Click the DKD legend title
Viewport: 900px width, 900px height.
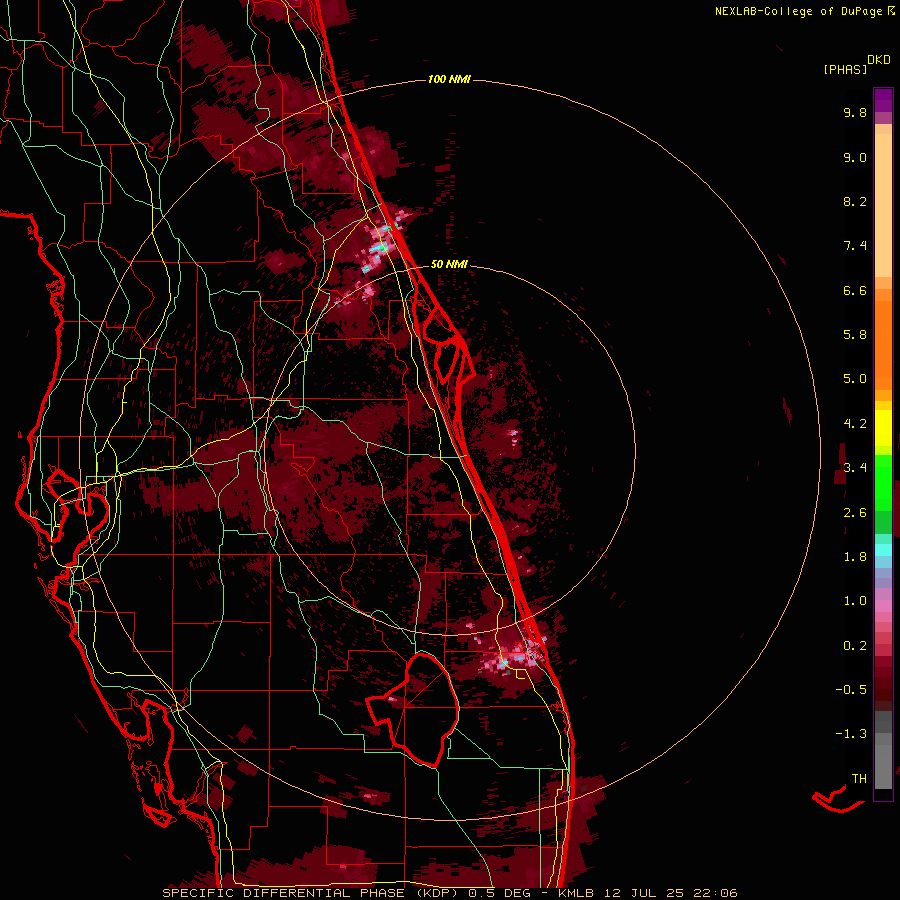tap(879, 59)
